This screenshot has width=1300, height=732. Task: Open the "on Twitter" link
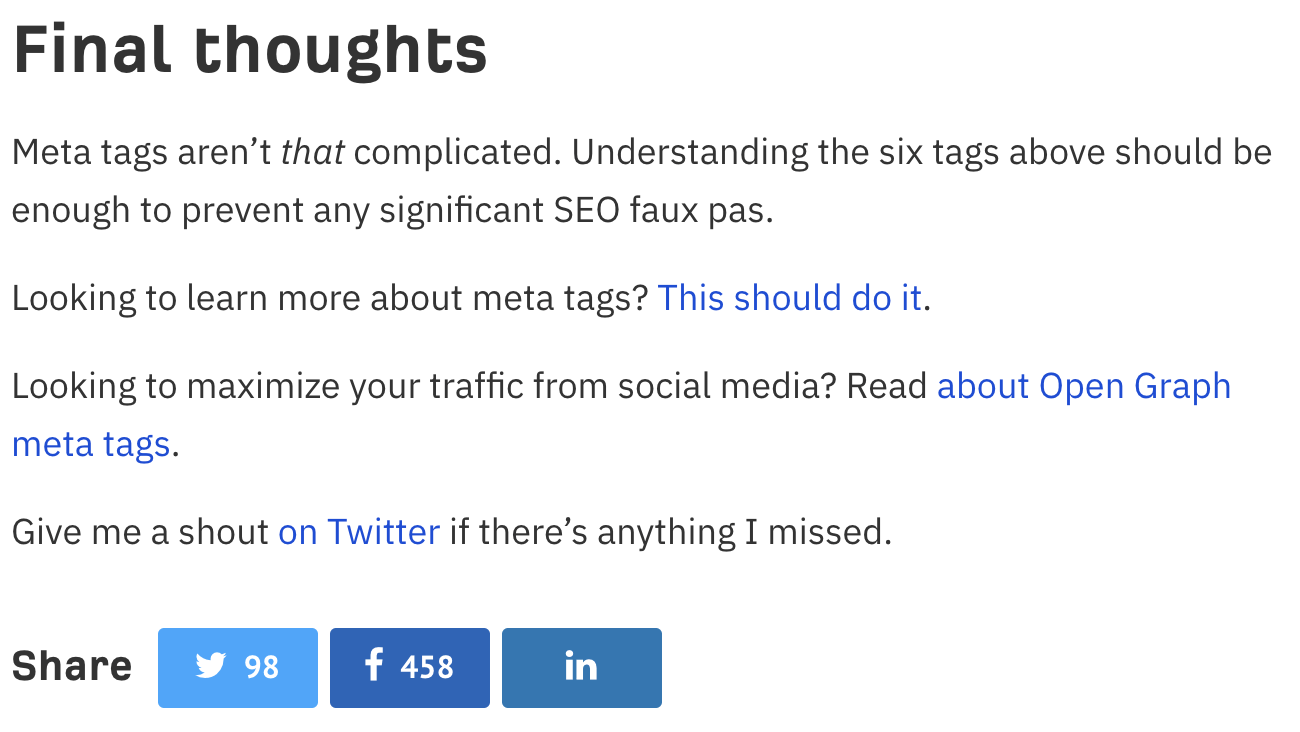pos(359,532)
